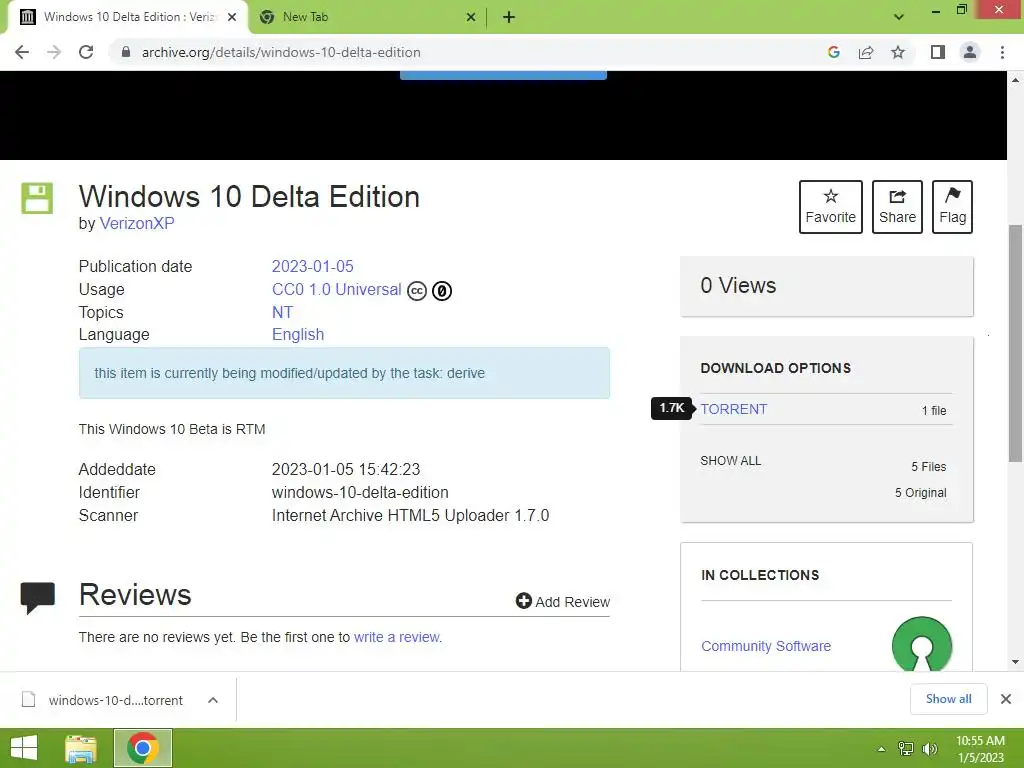Image resolution: width=1024 pixels, height=768 pixels.
Task: Open the browser side panel
Action: point(938,52)
